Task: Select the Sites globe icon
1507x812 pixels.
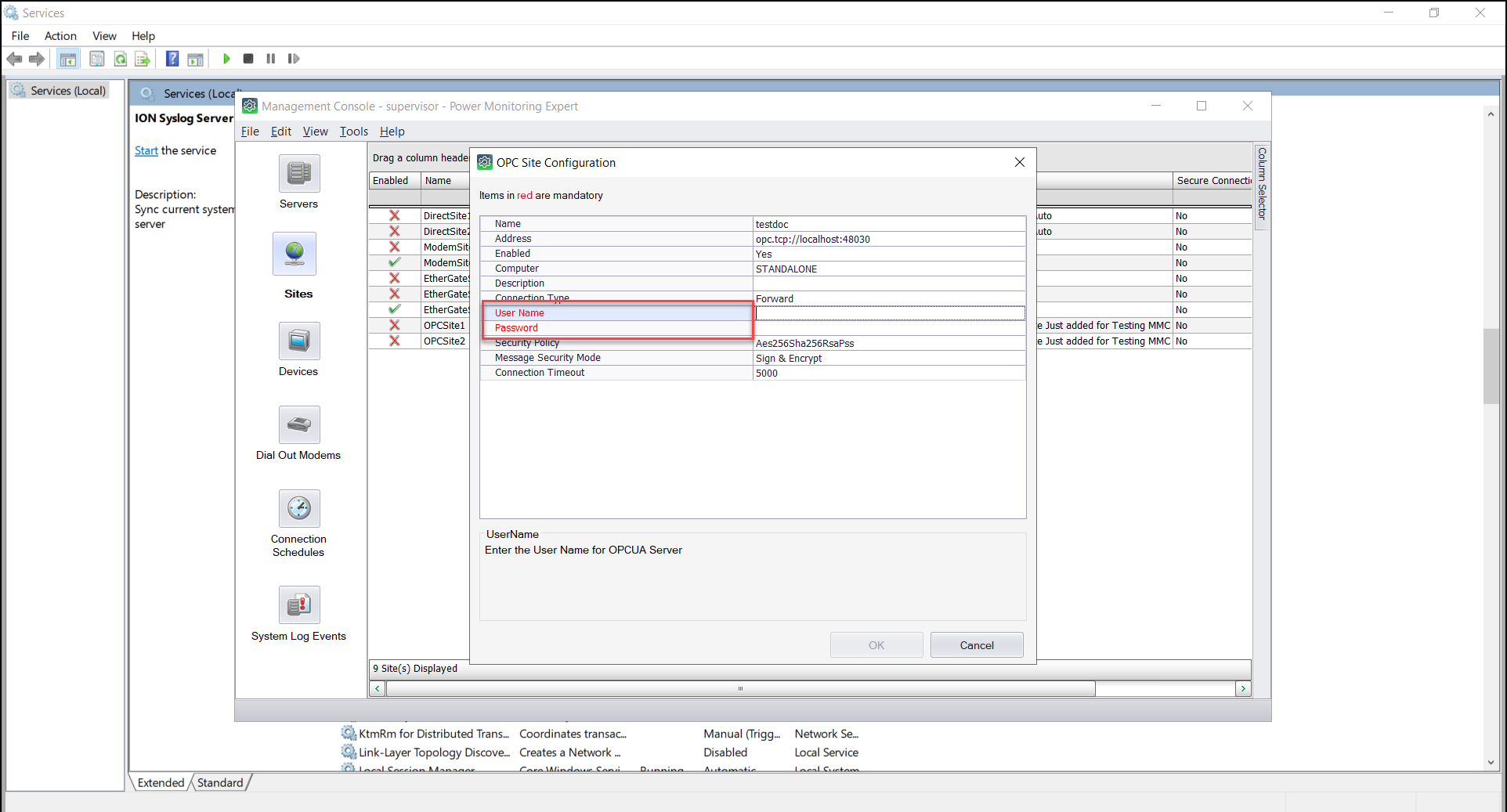Action: tap(295, 254)
